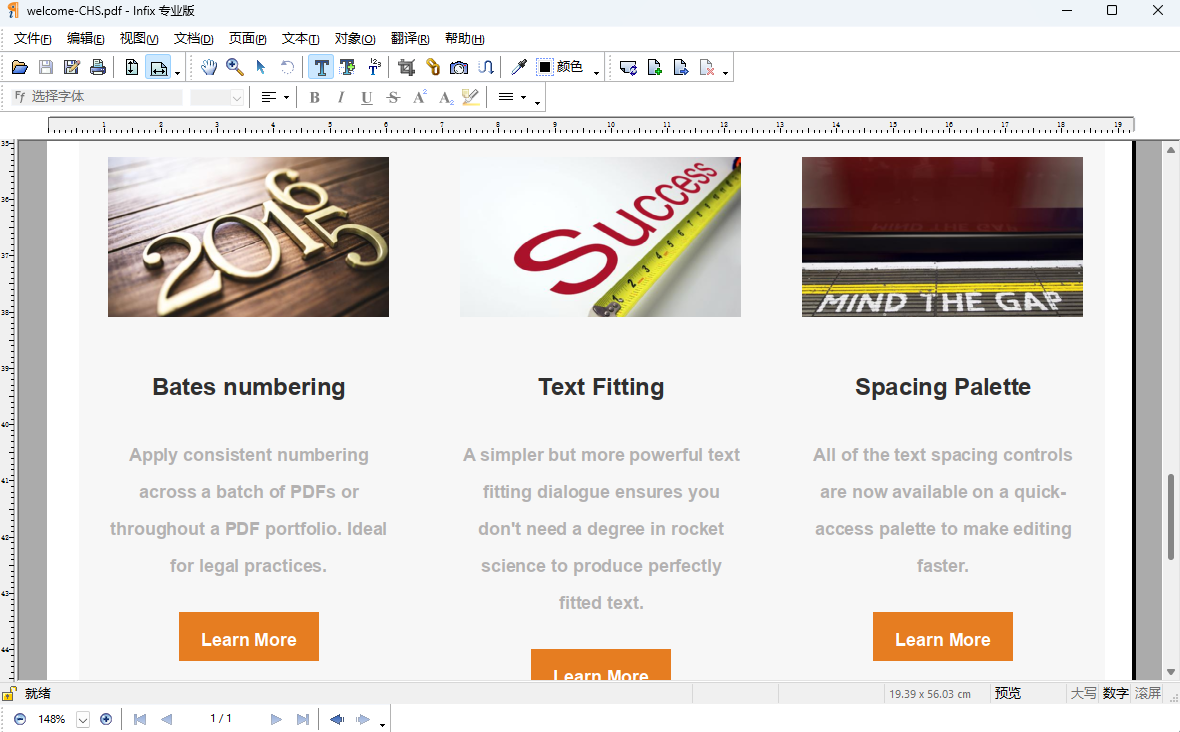Click Learn More under Spacing Palette

(942, 636)
